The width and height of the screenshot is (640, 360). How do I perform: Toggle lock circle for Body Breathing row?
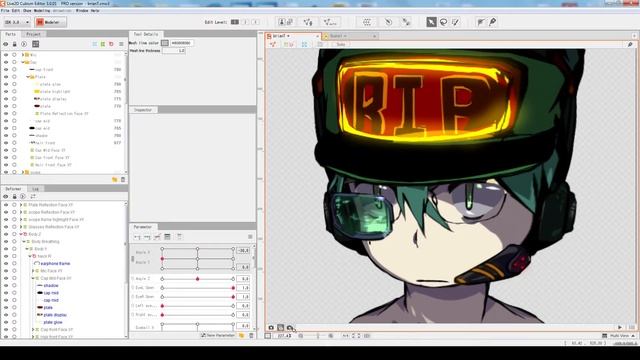(14, 242)
